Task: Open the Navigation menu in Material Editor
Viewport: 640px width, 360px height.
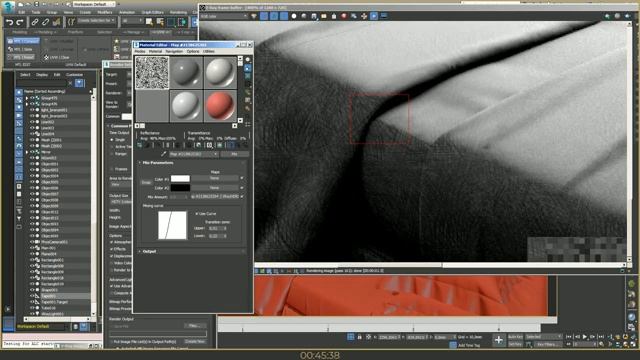Action: click(174, 52)
